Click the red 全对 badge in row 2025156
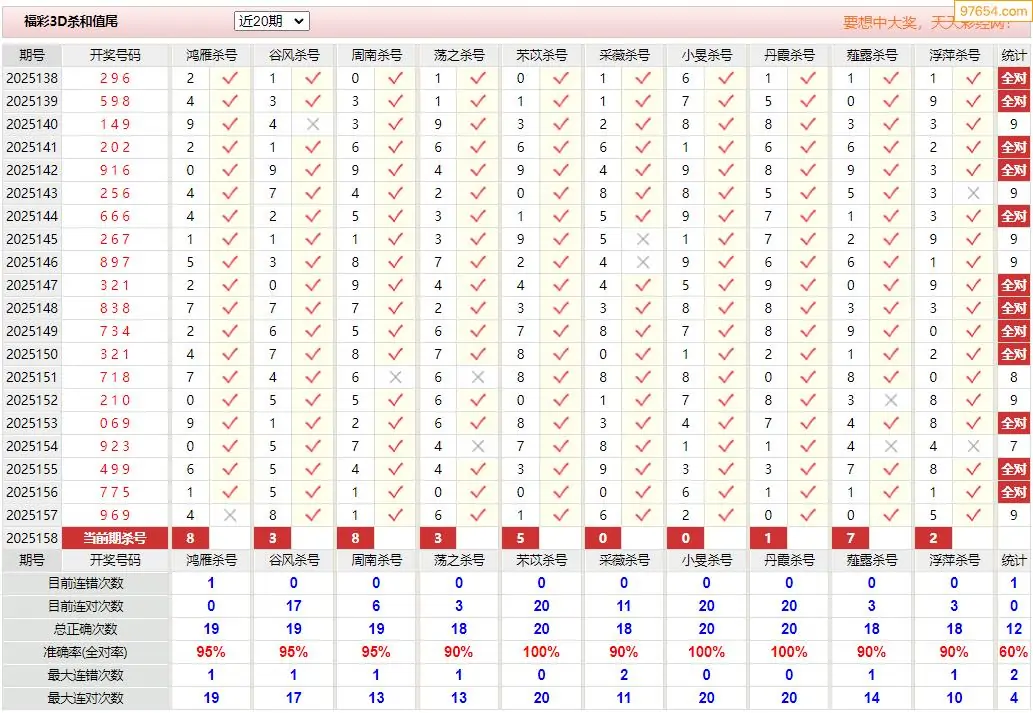The width and height of the screenshot is (1033, 713). 1014,492
